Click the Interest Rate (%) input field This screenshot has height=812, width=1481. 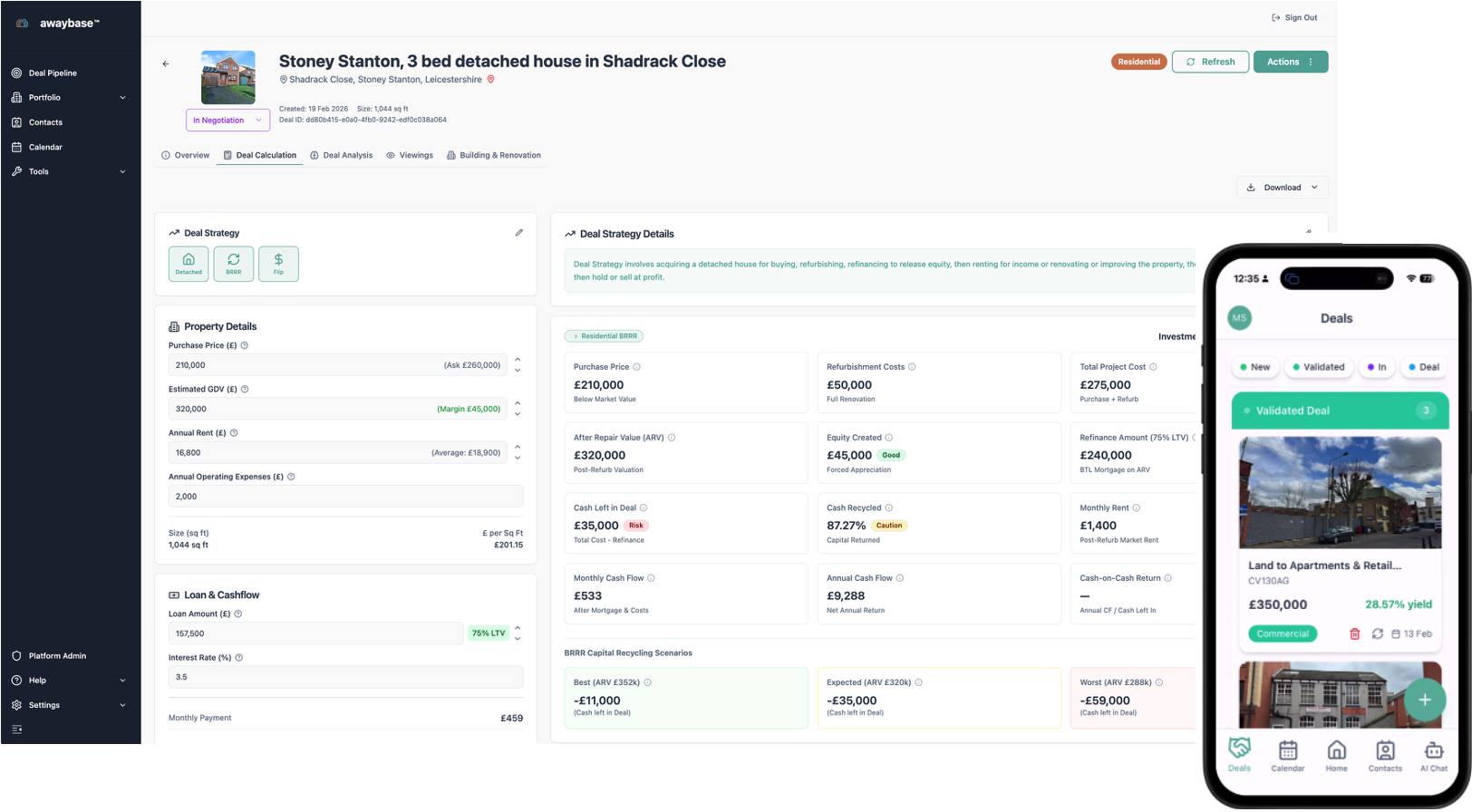tap(345, 677)
